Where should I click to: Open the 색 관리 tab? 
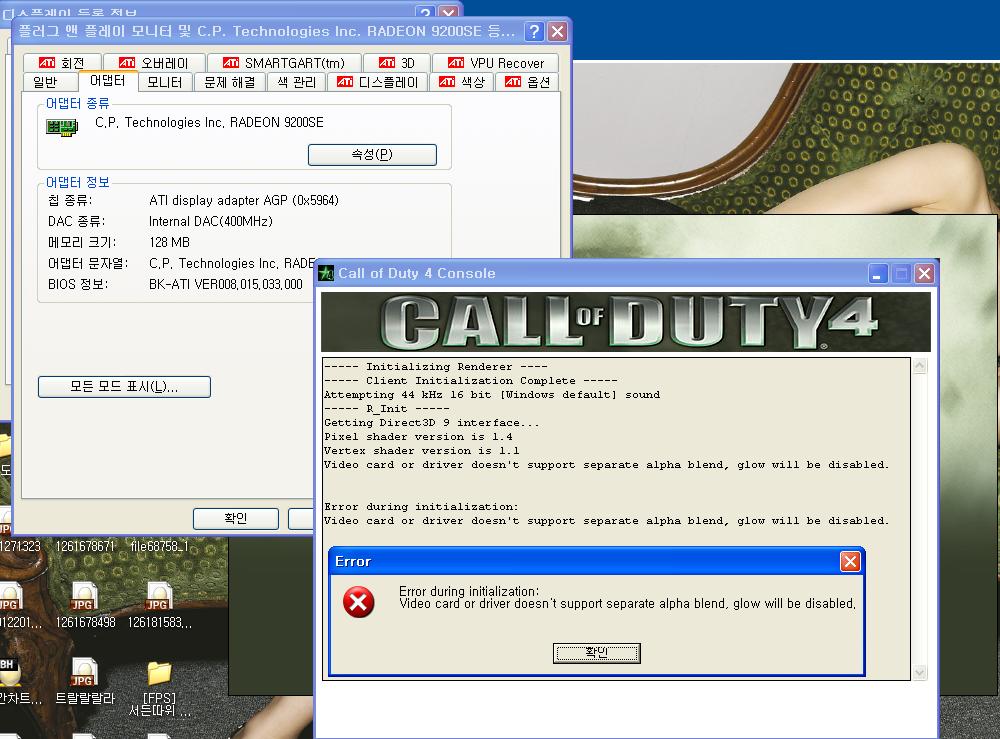tap(297, 82)
